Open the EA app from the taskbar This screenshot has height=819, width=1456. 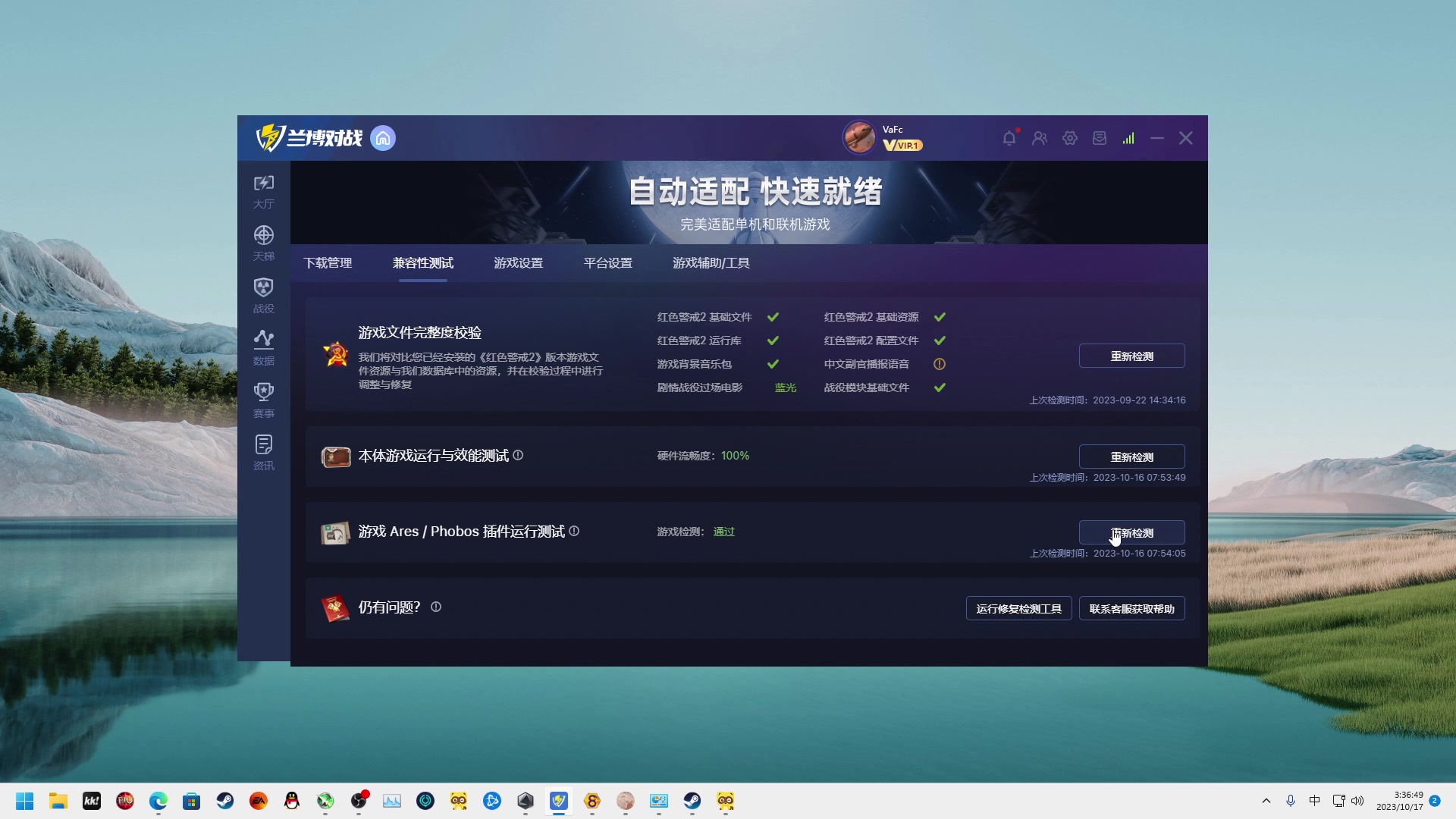tap(259, 801)
